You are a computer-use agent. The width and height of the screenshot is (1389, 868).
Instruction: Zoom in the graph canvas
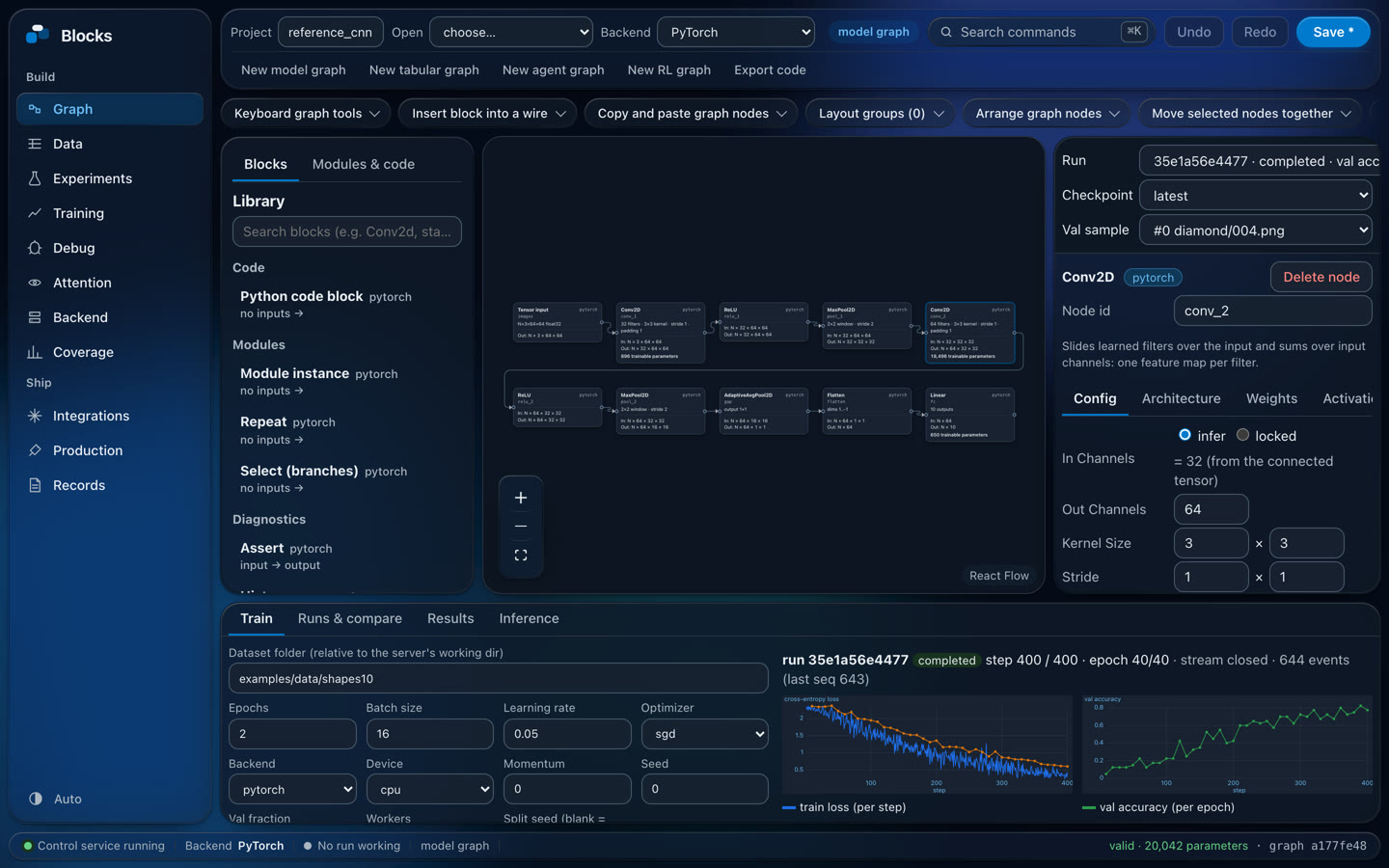[x=521, y=498]
